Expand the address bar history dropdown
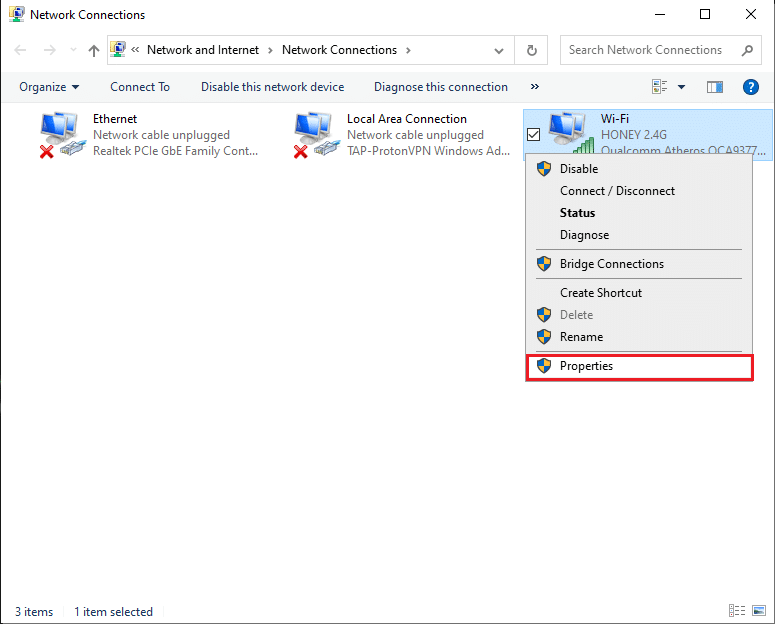This screenshot has height=624, width=775. click(x=499, y=50)
